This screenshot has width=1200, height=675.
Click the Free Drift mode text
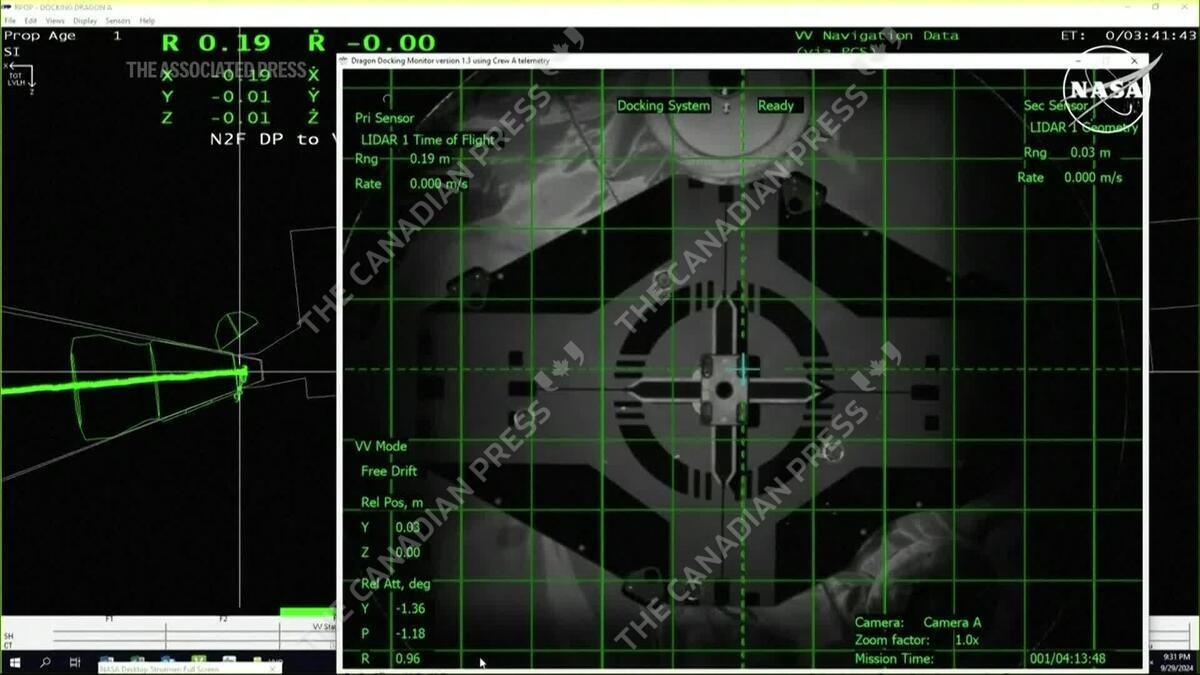coord(389,471)
